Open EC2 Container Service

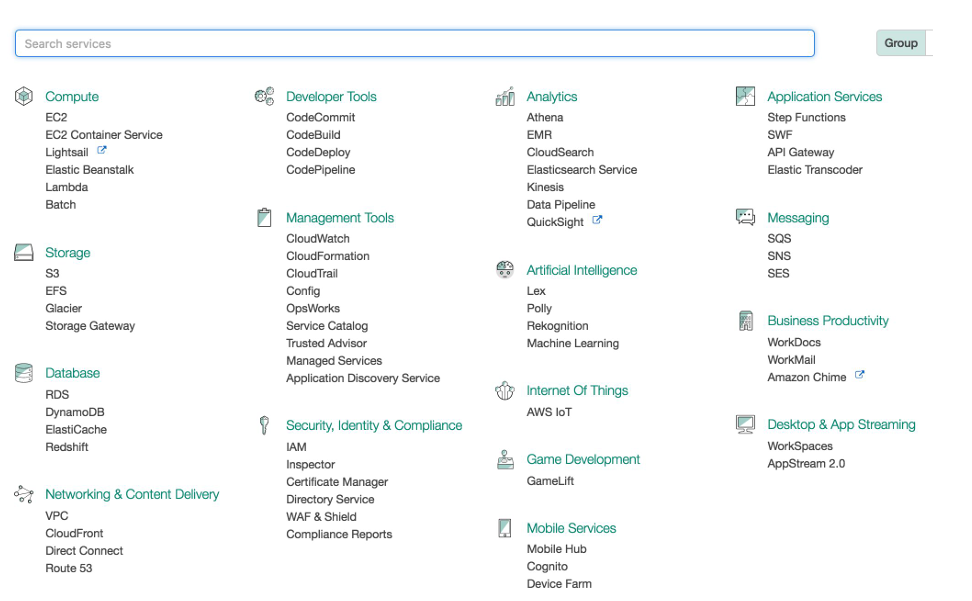(104, 134)
